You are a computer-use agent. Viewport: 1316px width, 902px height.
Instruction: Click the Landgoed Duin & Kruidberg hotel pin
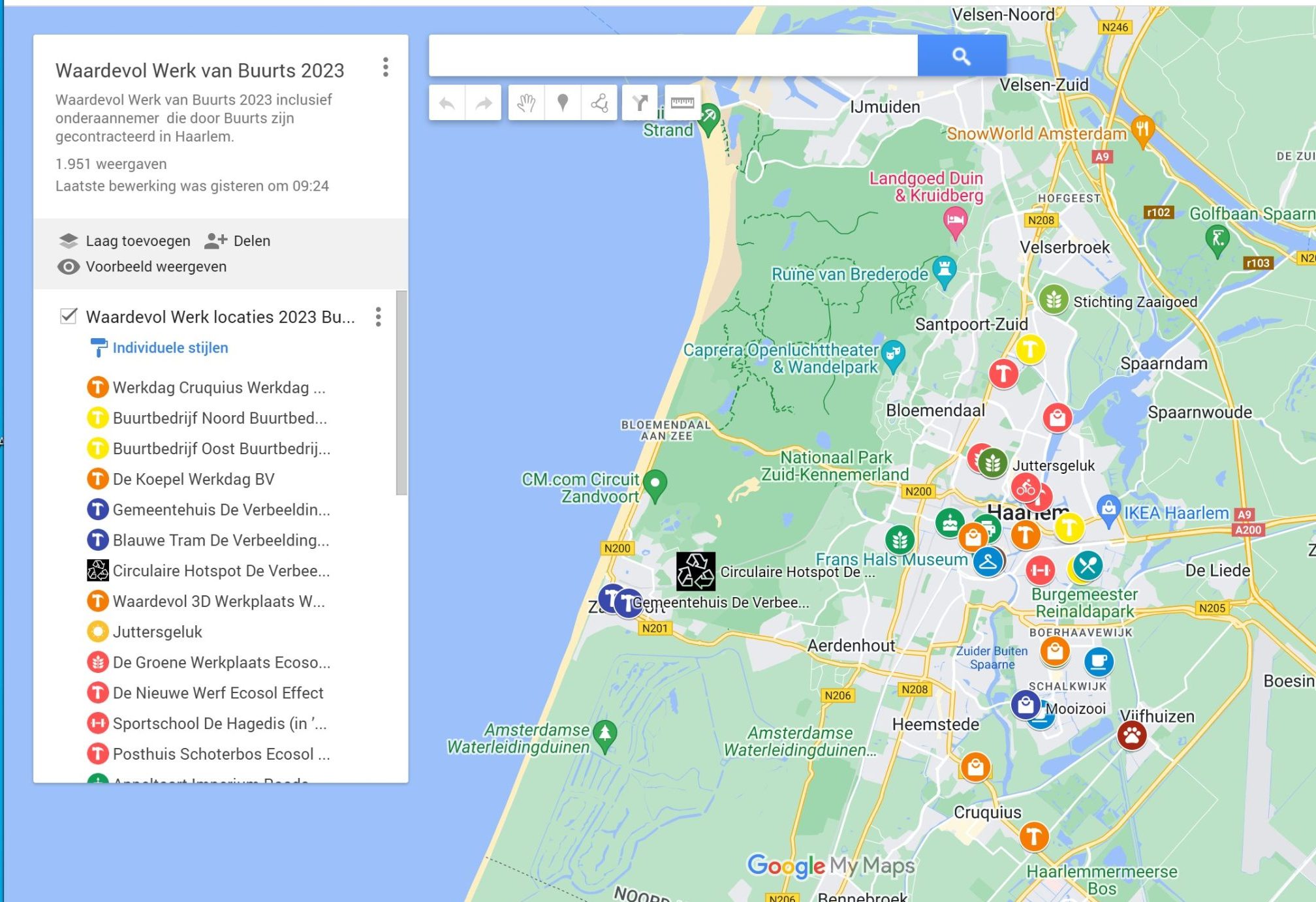(955, 222)
